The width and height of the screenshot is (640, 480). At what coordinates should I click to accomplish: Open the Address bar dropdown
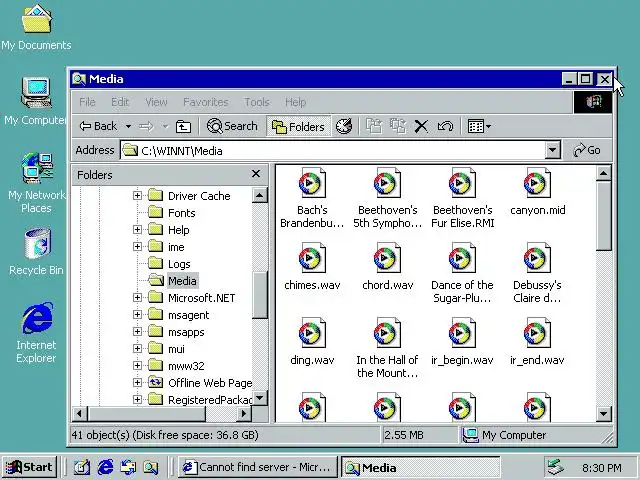tap(552, 150)
